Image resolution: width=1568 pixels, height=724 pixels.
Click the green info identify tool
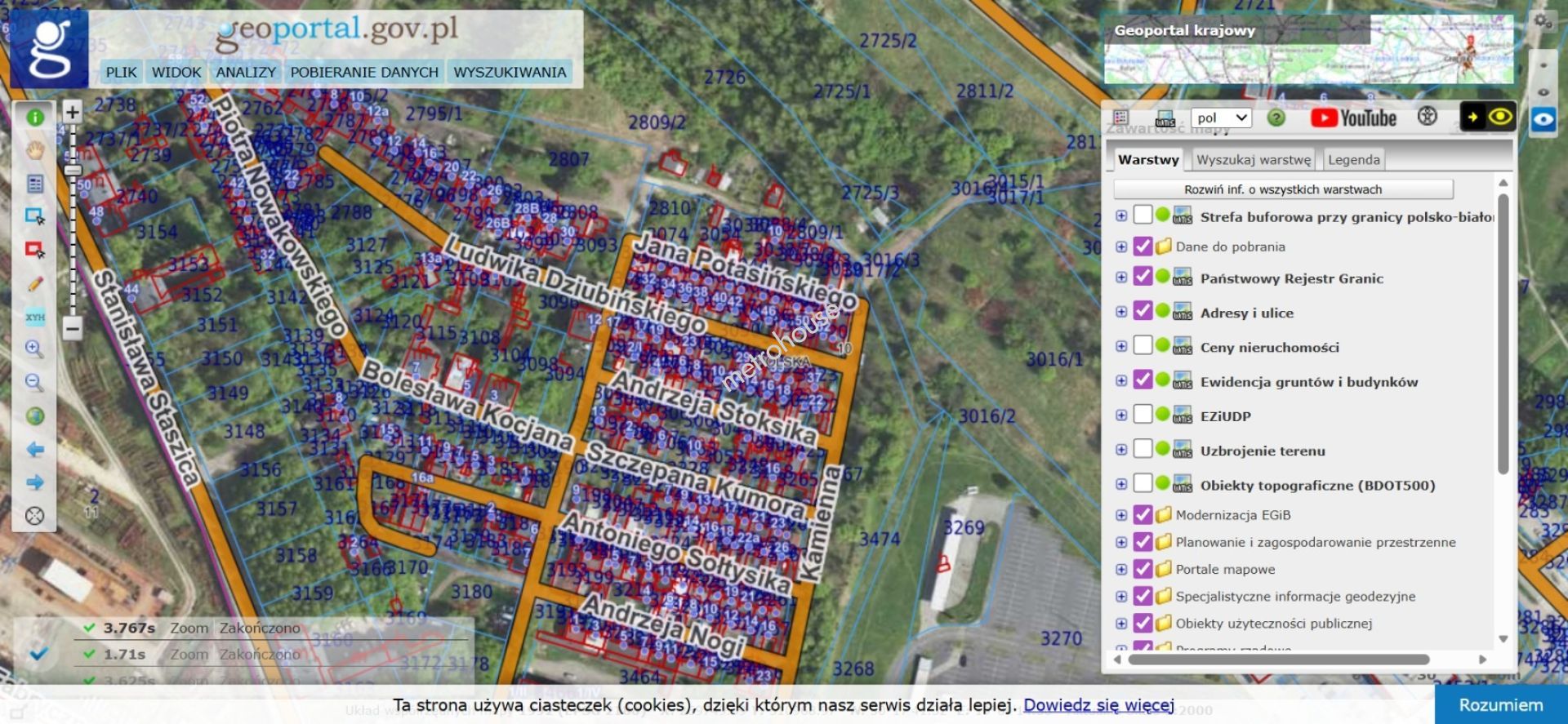(34, 118)
